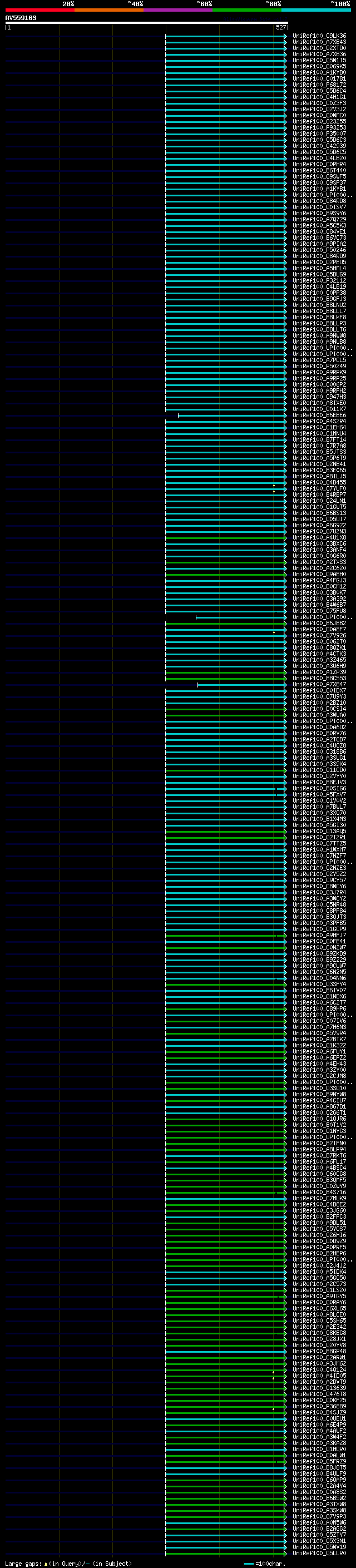Select the UniRef100_A7PCL5 label
This screenshot has width=356, height=1568.
click(x=319, y=360)
